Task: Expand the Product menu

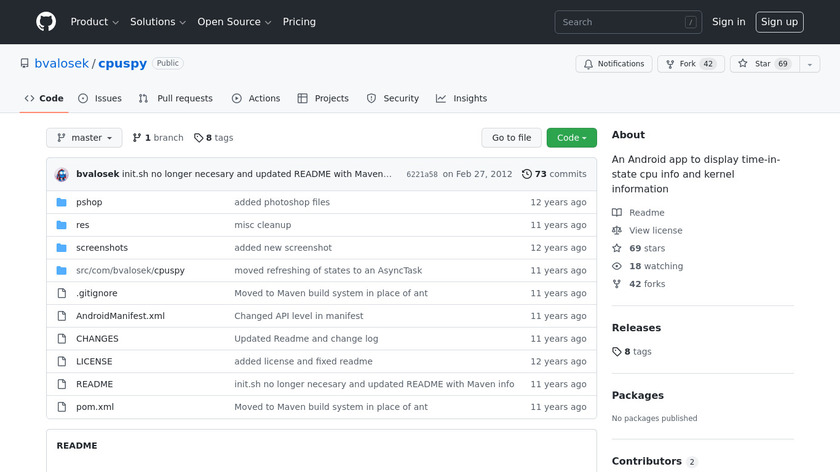Action: click(x=94, y=22)
